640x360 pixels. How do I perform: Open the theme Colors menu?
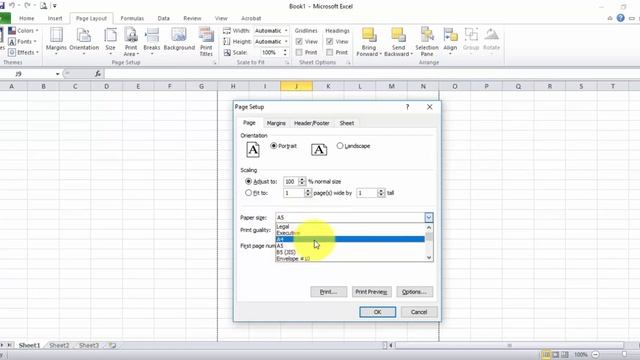click(23, 31)
